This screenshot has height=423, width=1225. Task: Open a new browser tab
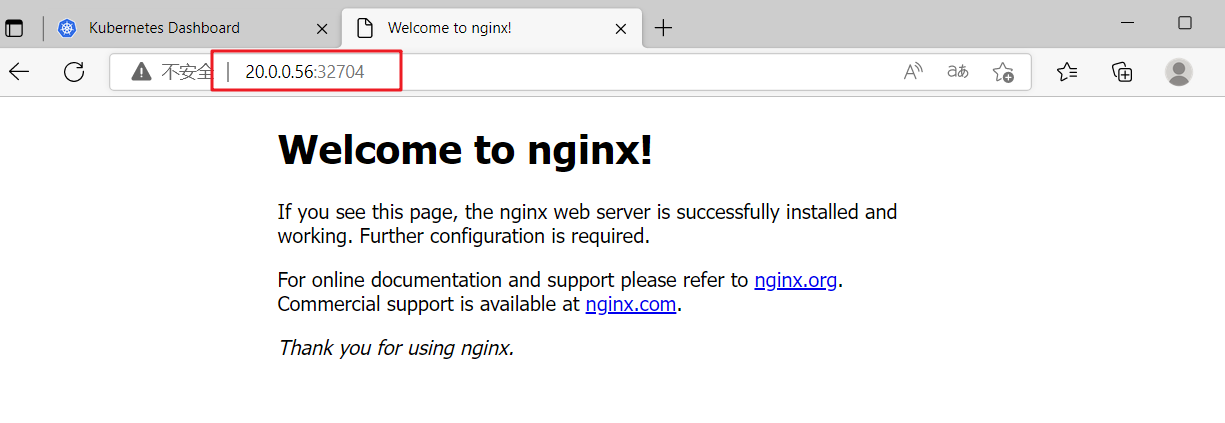click(x=663, y=28)
